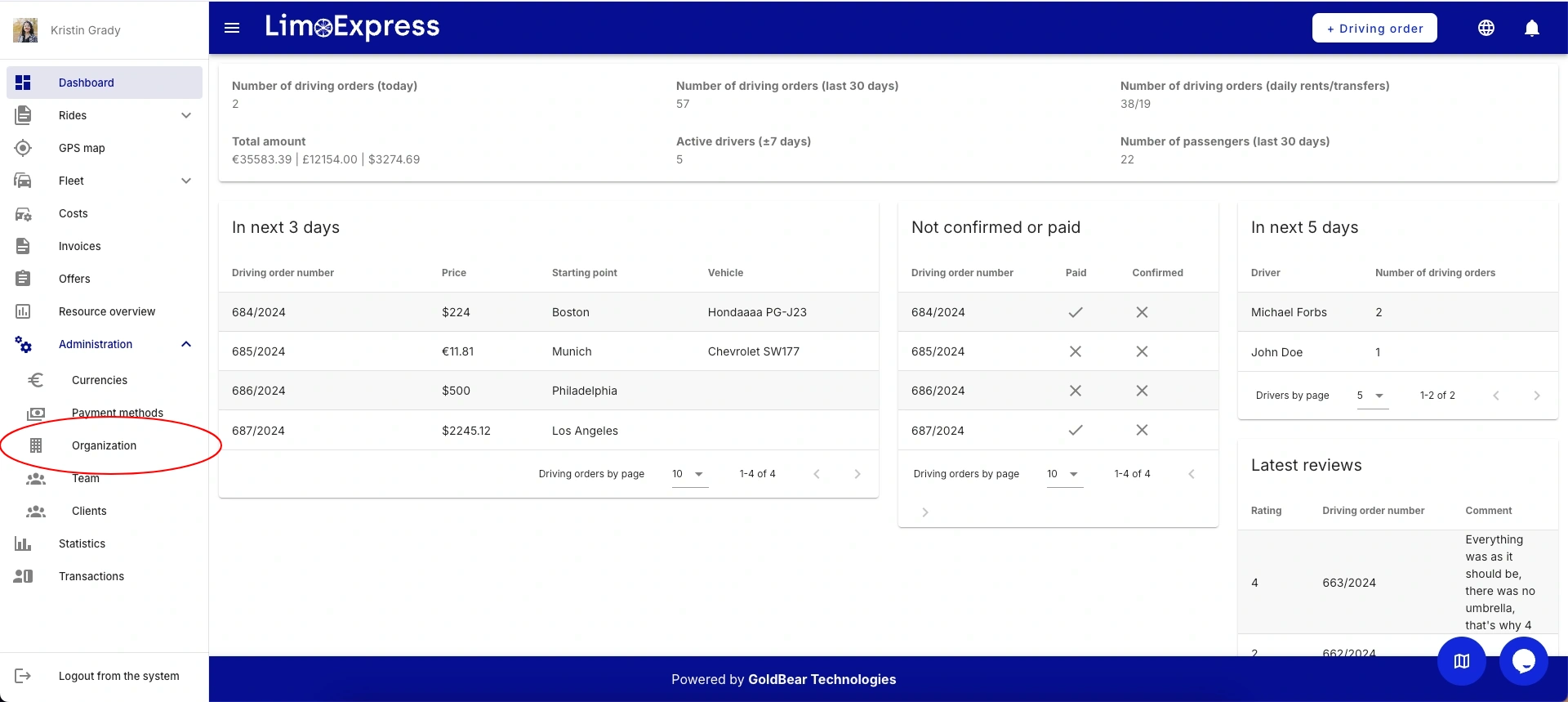Click the Currencies euro icon
The height and width of the screenshot is (702, 1568).
[x=36, y=380]
